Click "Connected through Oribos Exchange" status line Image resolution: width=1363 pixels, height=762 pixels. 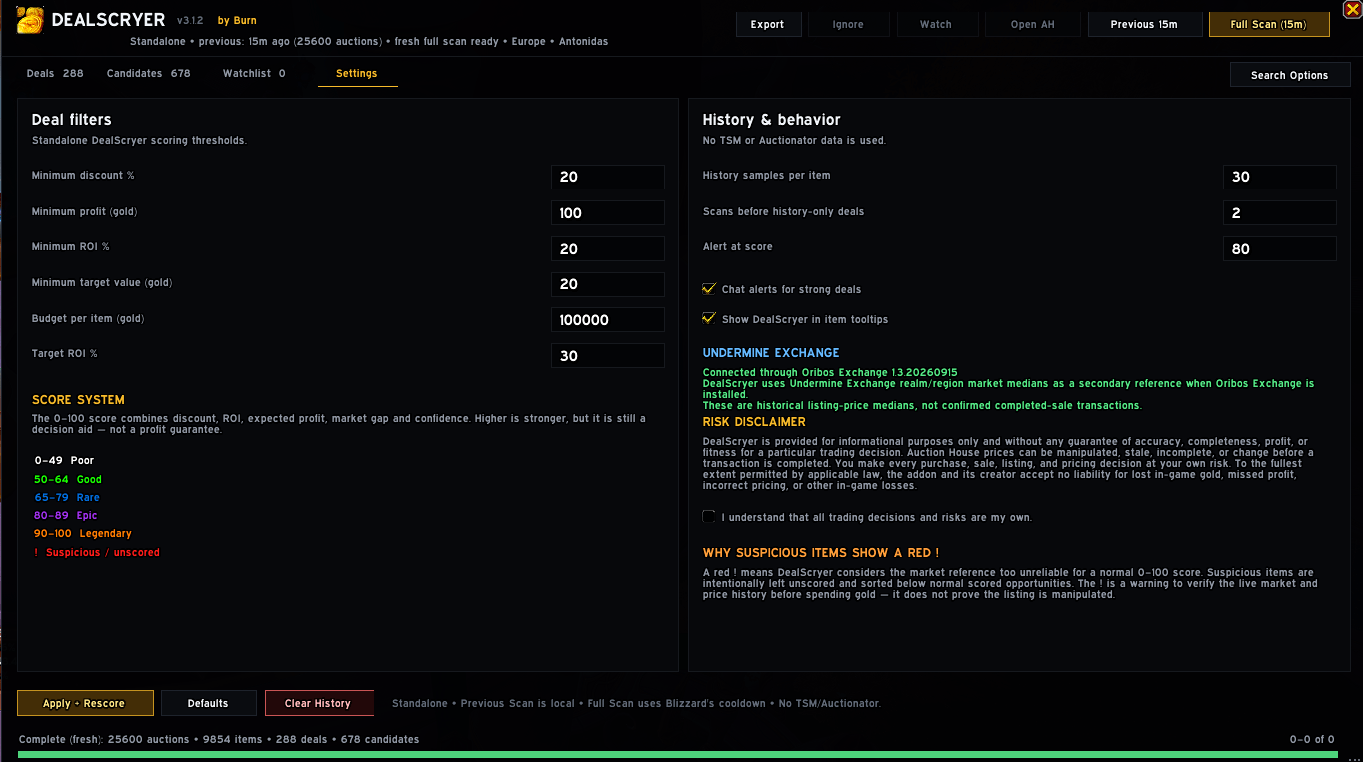pyautogui.click(x=830, y=373)
